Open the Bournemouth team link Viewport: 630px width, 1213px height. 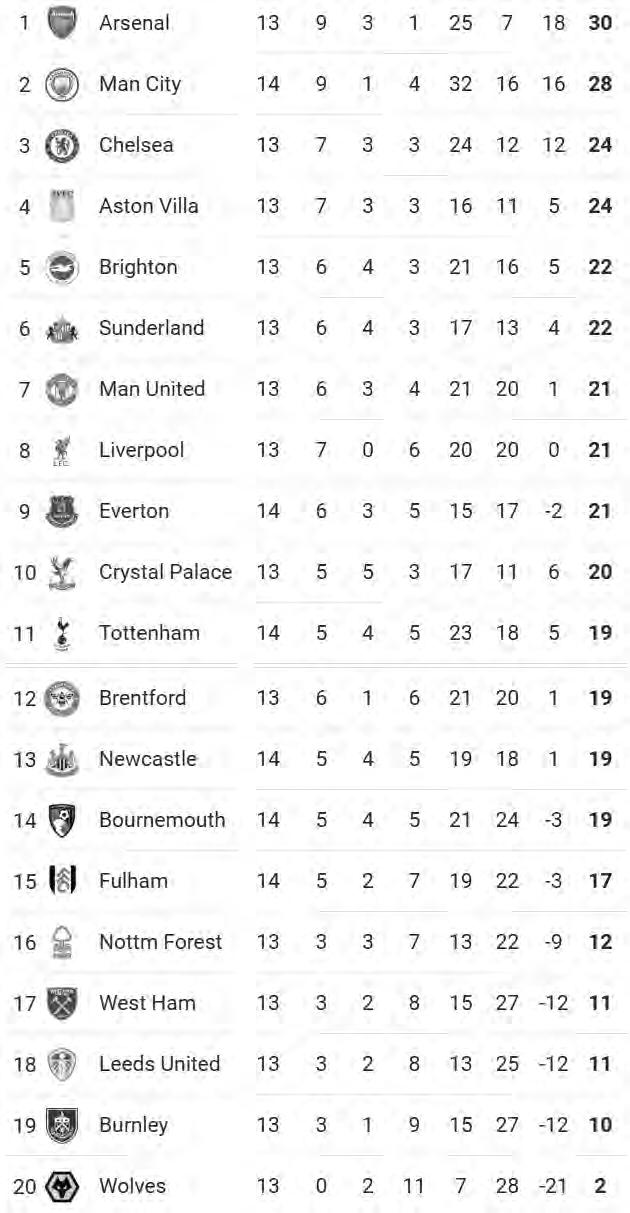click(162, 820)
